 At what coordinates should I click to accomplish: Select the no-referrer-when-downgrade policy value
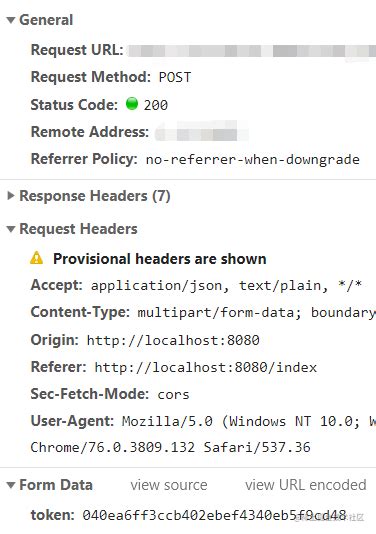[x=253, y=159]
